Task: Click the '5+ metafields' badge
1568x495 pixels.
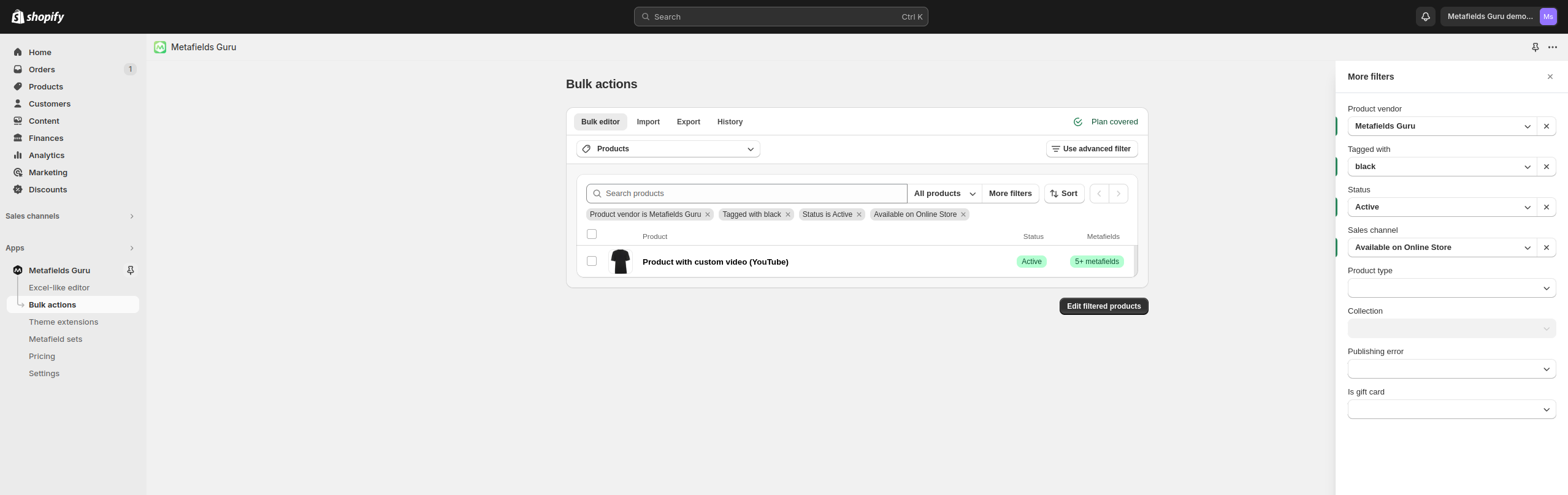Action: 1097,262
